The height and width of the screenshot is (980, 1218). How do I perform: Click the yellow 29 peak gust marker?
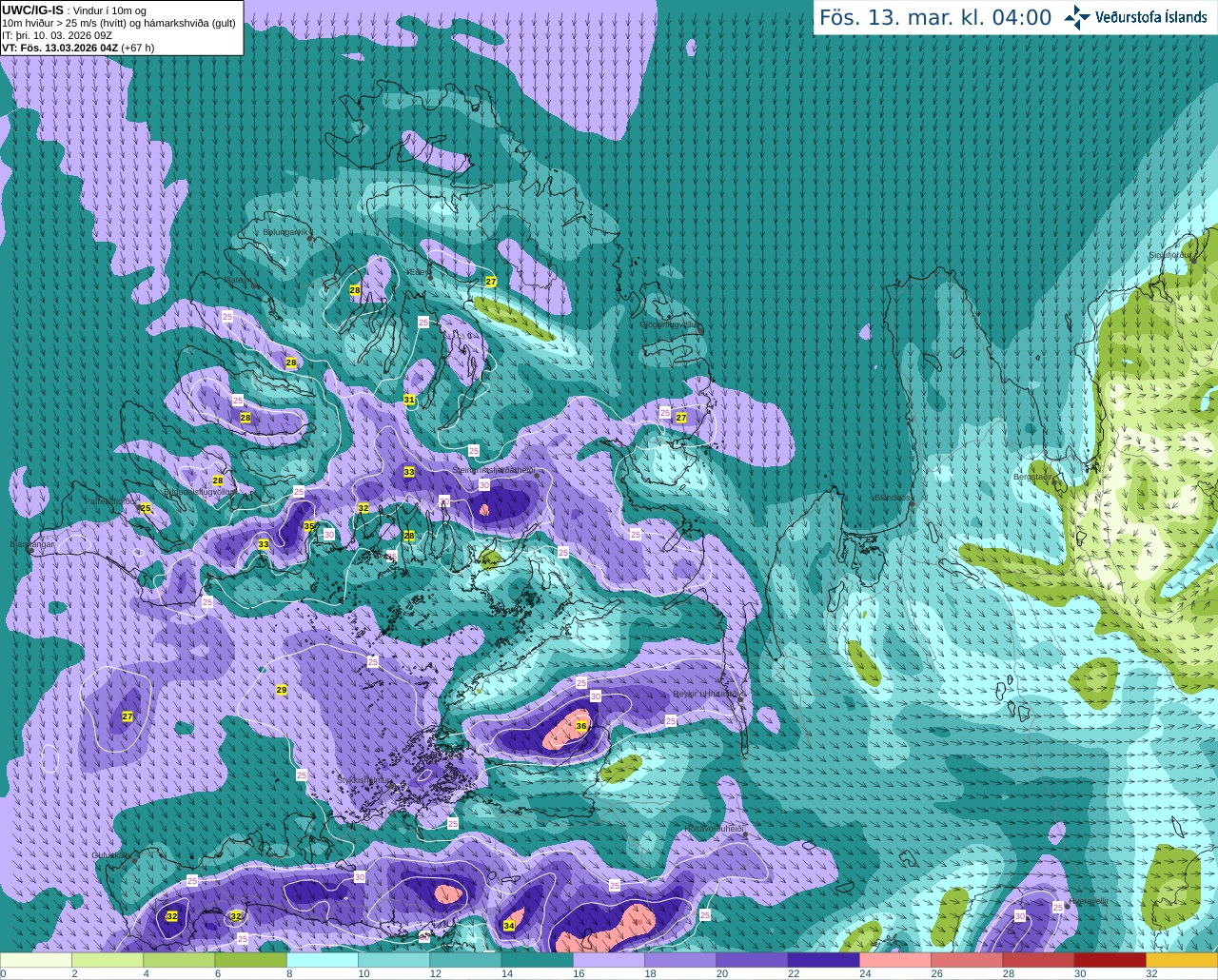(282, 690)
